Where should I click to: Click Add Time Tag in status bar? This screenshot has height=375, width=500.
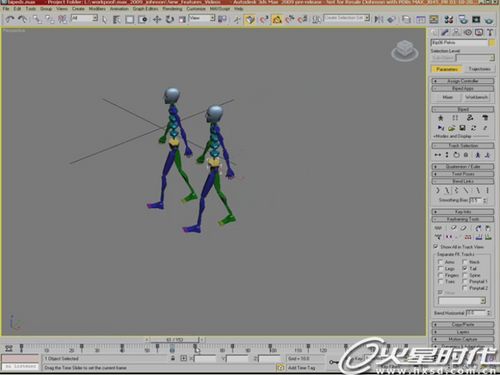coord(302,367)
